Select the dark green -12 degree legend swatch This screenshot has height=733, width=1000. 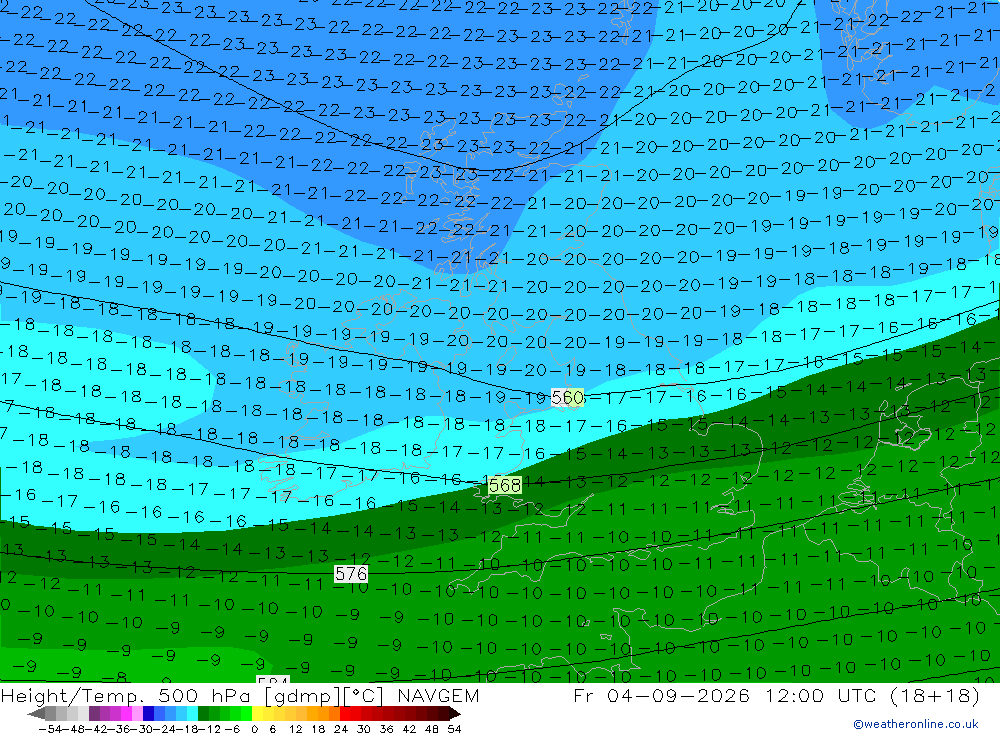[203, 714]
